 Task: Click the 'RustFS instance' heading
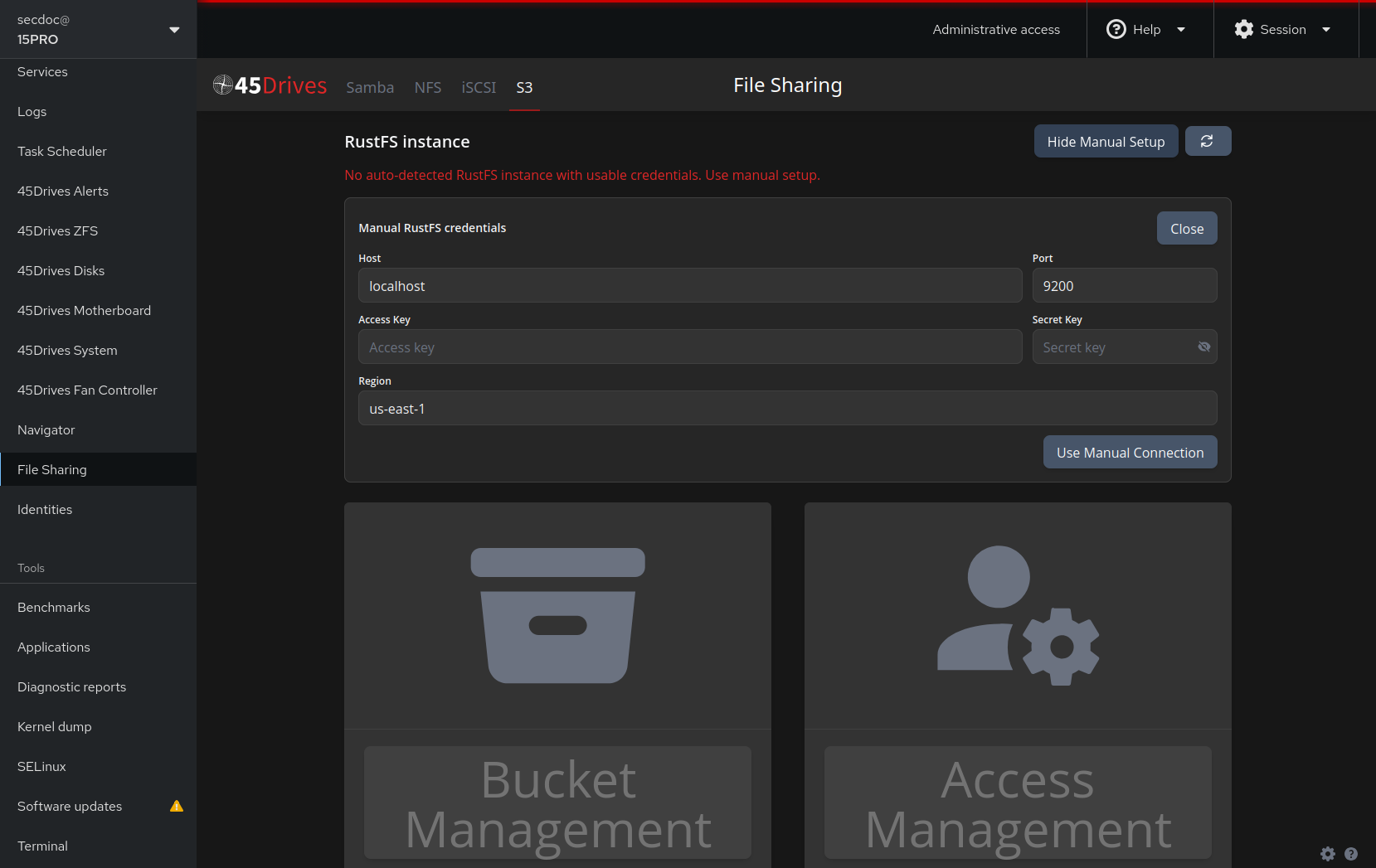pyautogui.click(x=407, y=142)
